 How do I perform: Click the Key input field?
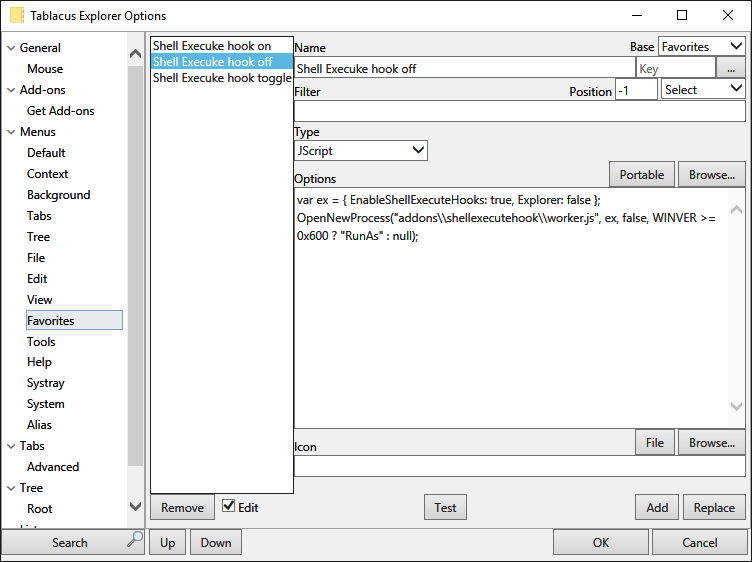[x=675, y=68]
